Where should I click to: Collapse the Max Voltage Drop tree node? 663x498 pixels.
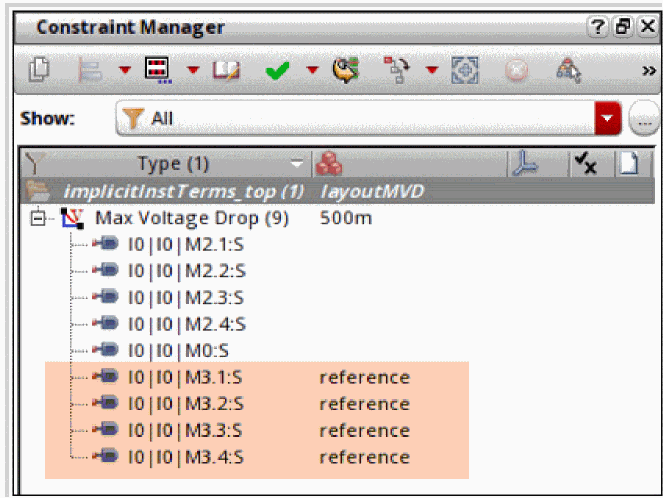click(x=39, y=218)
